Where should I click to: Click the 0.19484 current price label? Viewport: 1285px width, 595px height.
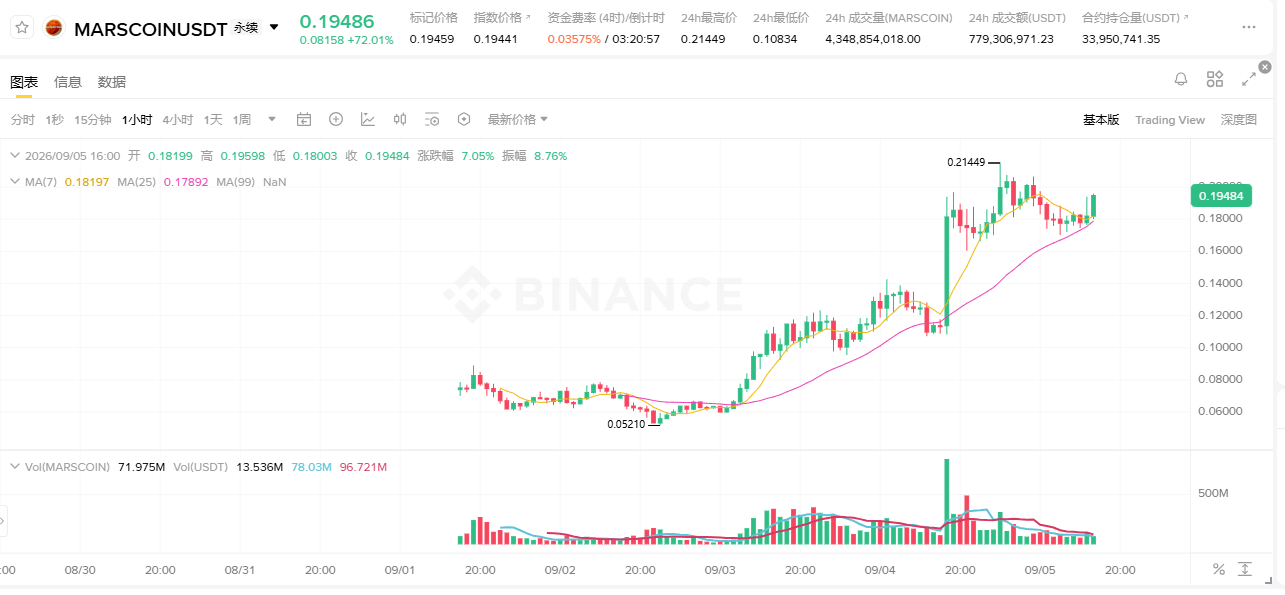tap(1219, 196)
